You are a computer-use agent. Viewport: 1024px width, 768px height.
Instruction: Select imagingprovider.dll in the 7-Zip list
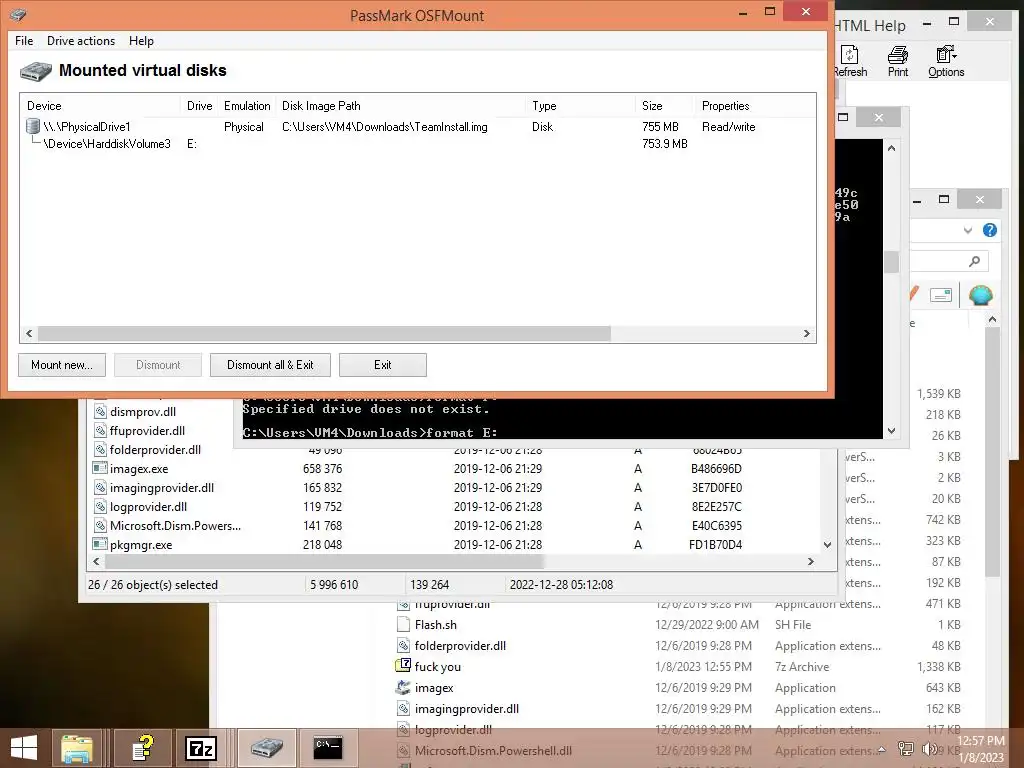(x=161, y=488)
